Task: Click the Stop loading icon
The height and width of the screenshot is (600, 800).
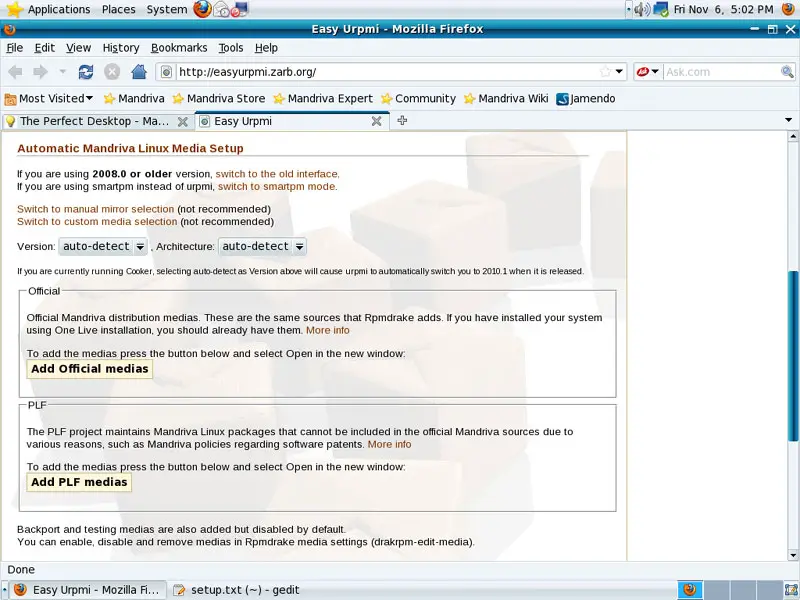Action: (112, 72)
